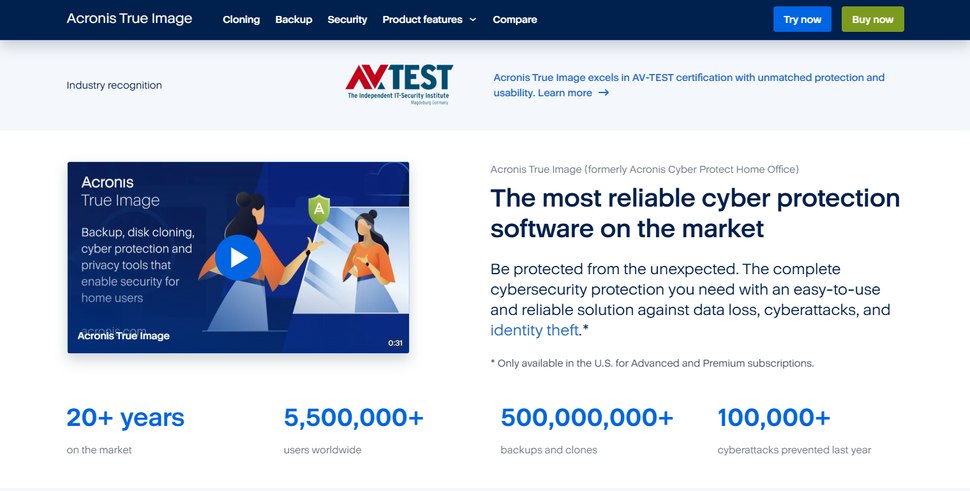Click the '20+ years' statistic
The width and height of the screenshot is (970, 491).
[x=126, y=417]
